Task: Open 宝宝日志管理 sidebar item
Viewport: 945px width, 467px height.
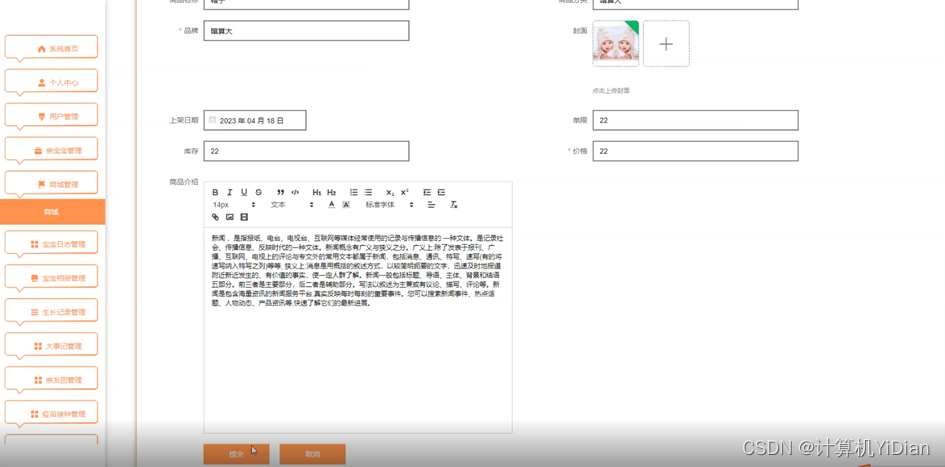Action: click(51, 245)
